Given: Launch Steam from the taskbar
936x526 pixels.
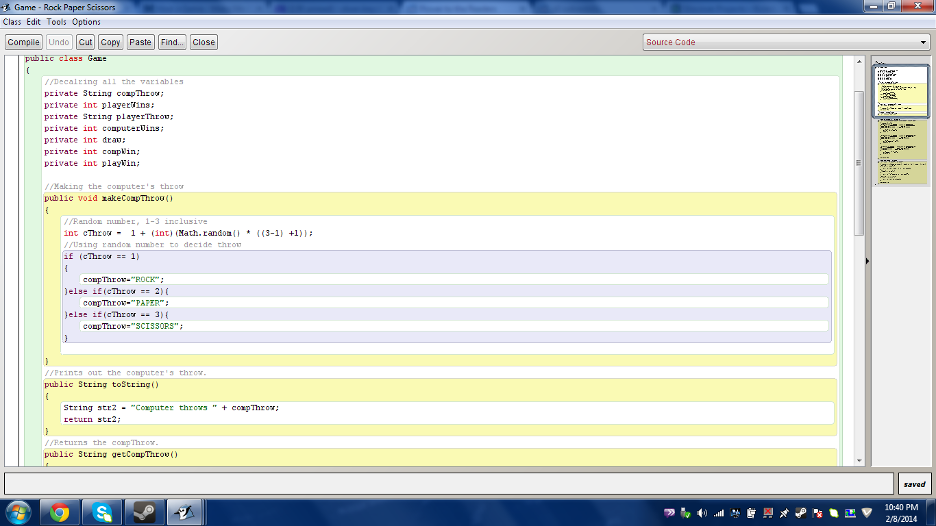Looking at the screenshot, I should (x=144, y=512).
